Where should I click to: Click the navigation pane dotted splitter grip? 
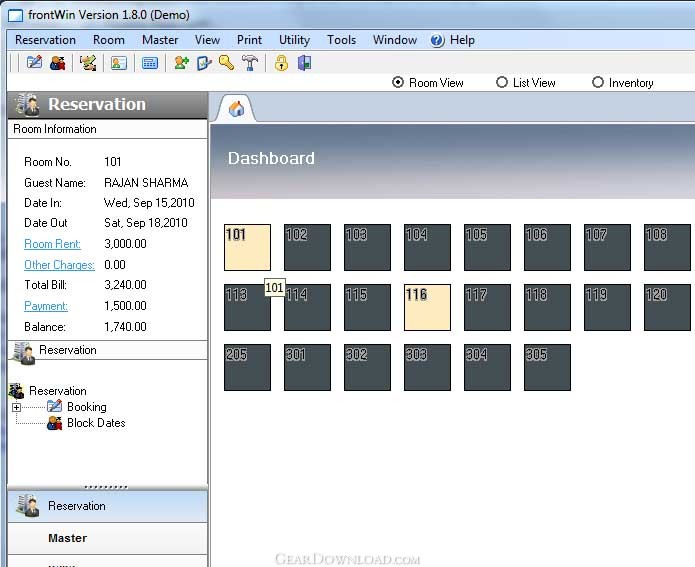[x=106, y=487]
